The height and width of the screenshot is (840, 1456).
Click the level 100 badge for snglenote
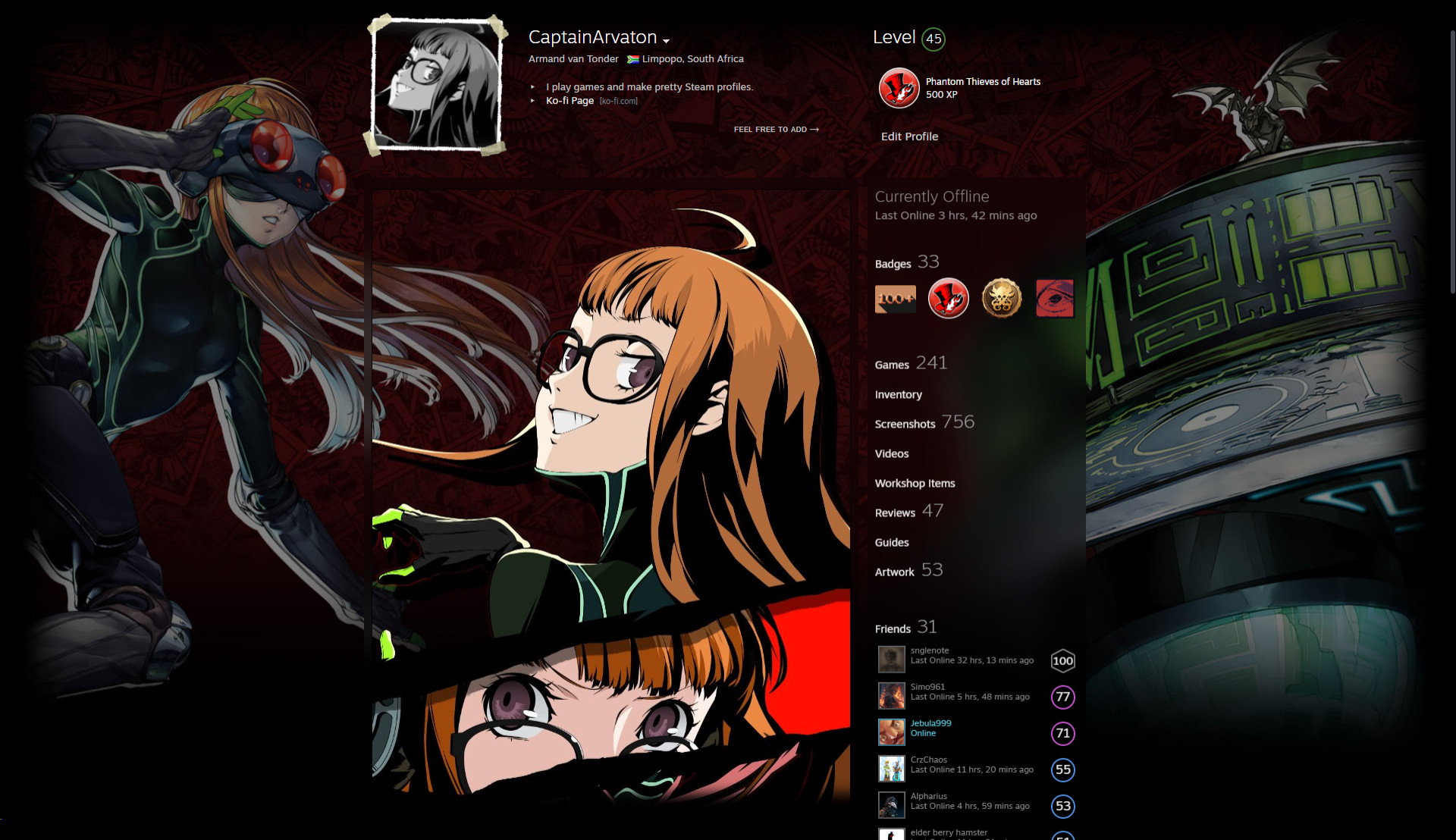(x=1063, y=660)
